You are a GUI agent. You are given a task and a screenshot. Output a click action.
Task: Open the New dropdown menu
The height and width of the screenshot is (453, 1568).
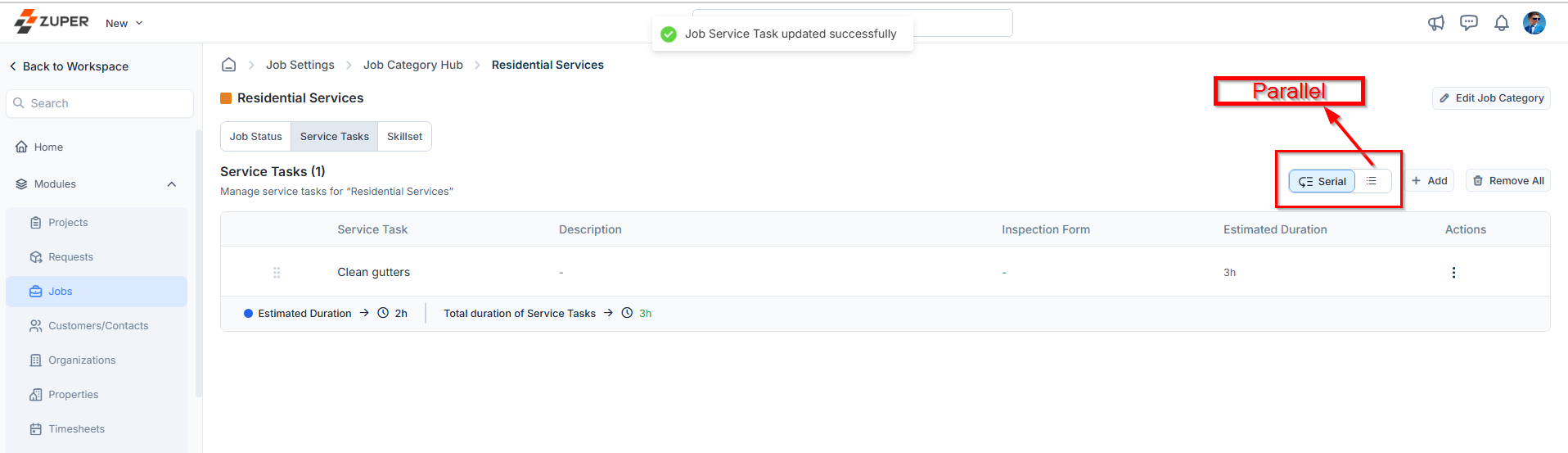[x=124, y=23]
